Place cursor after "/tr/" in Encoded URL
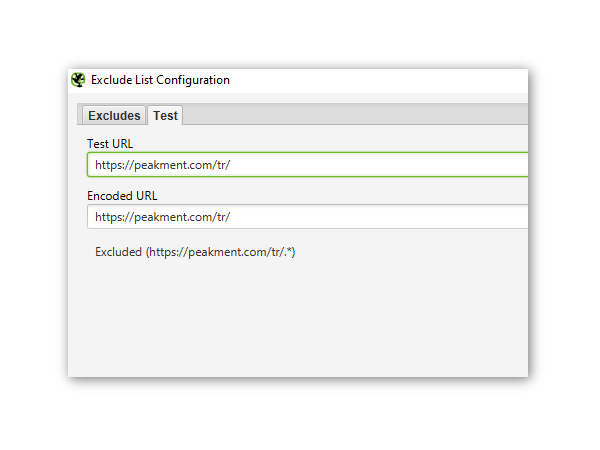The image size is (600, 450). coord(232,217)
